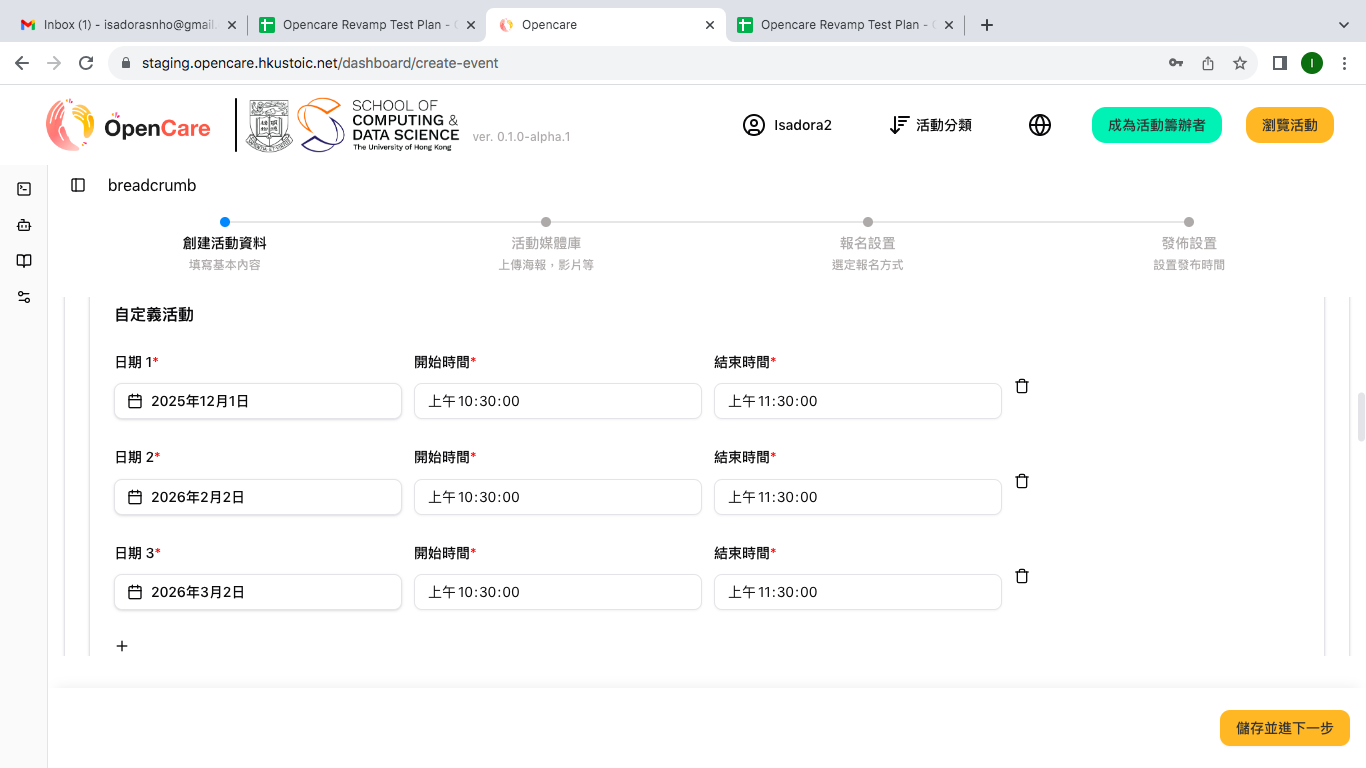Click the robot icon in left sidebar
The image size is (1366, 768).
[x=24, y=225]
